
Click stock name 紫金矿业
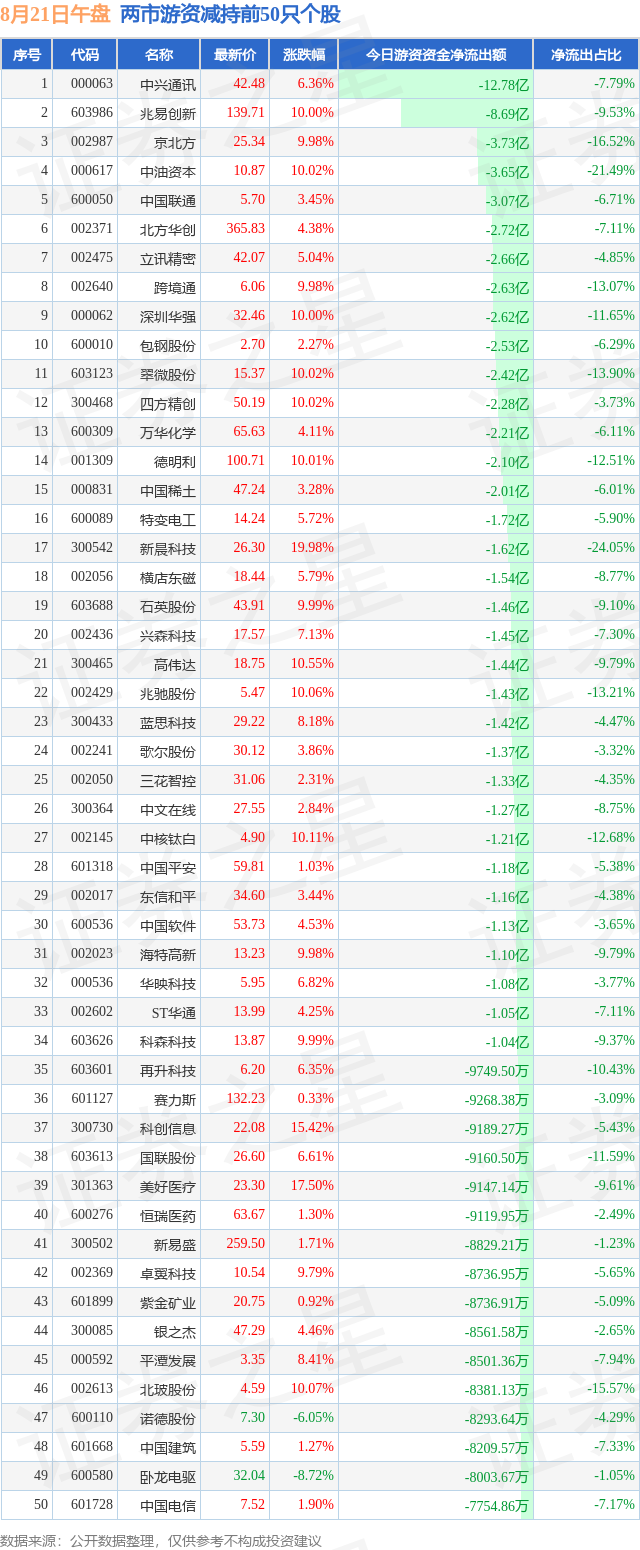tap(168, 1302)
